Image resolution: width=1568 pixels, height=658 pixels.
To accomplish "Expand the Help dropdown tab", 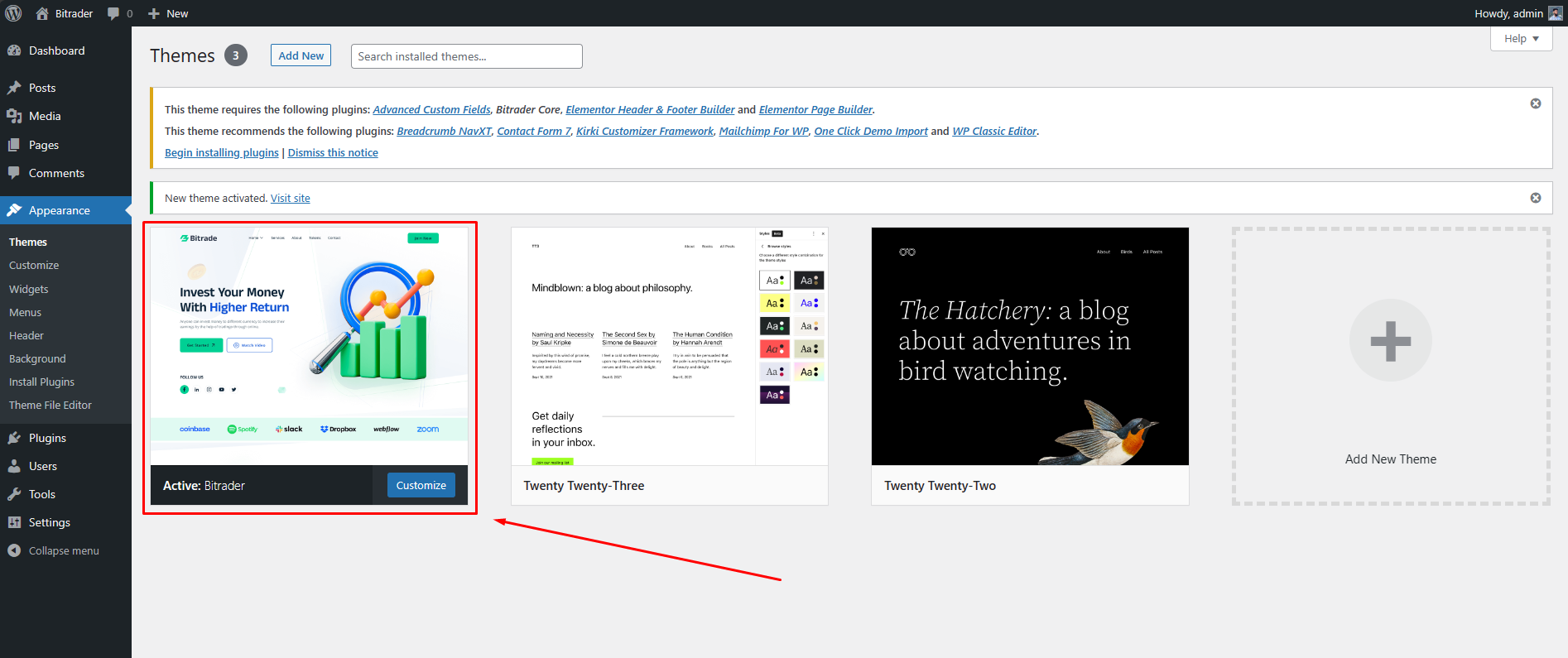I will click(1521, 39).
